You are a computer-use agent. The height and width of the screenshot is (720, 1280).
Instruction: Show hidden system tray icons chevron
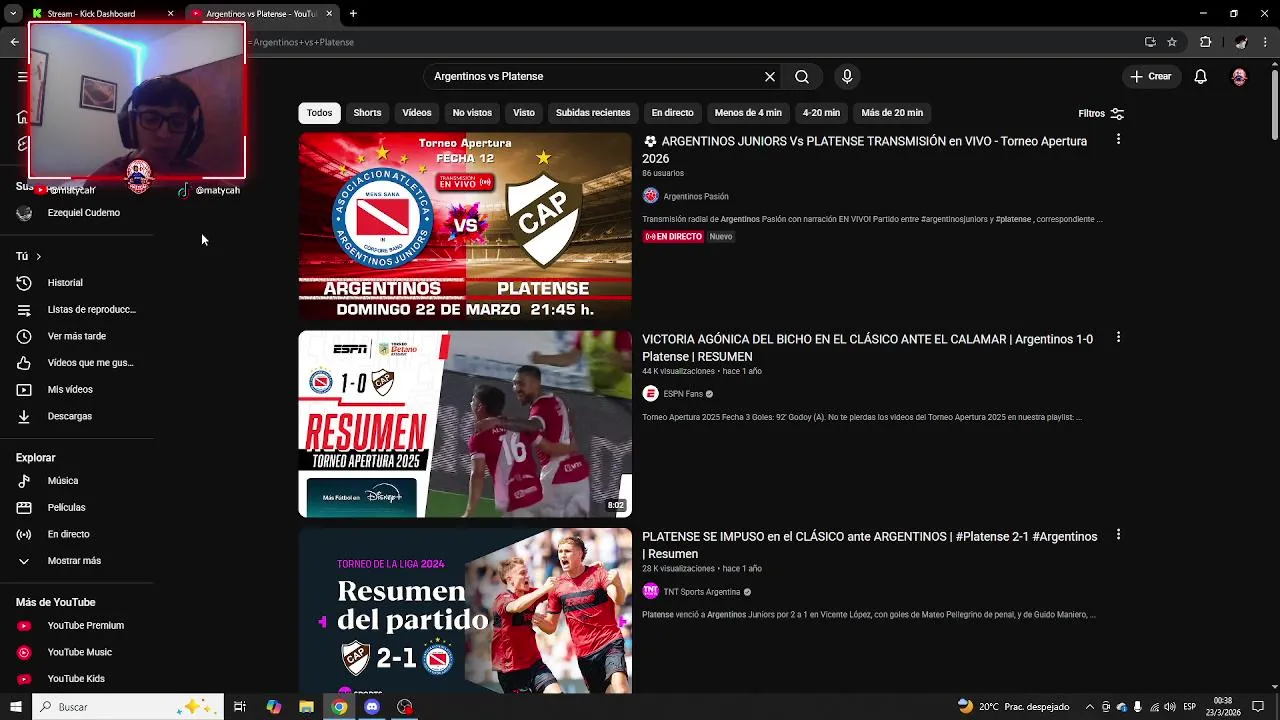click(1090, 707)
